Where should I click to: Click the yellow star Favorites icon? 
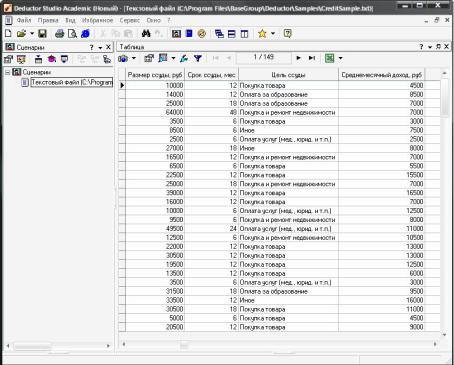pyautogui.click(x=263, y=33)
